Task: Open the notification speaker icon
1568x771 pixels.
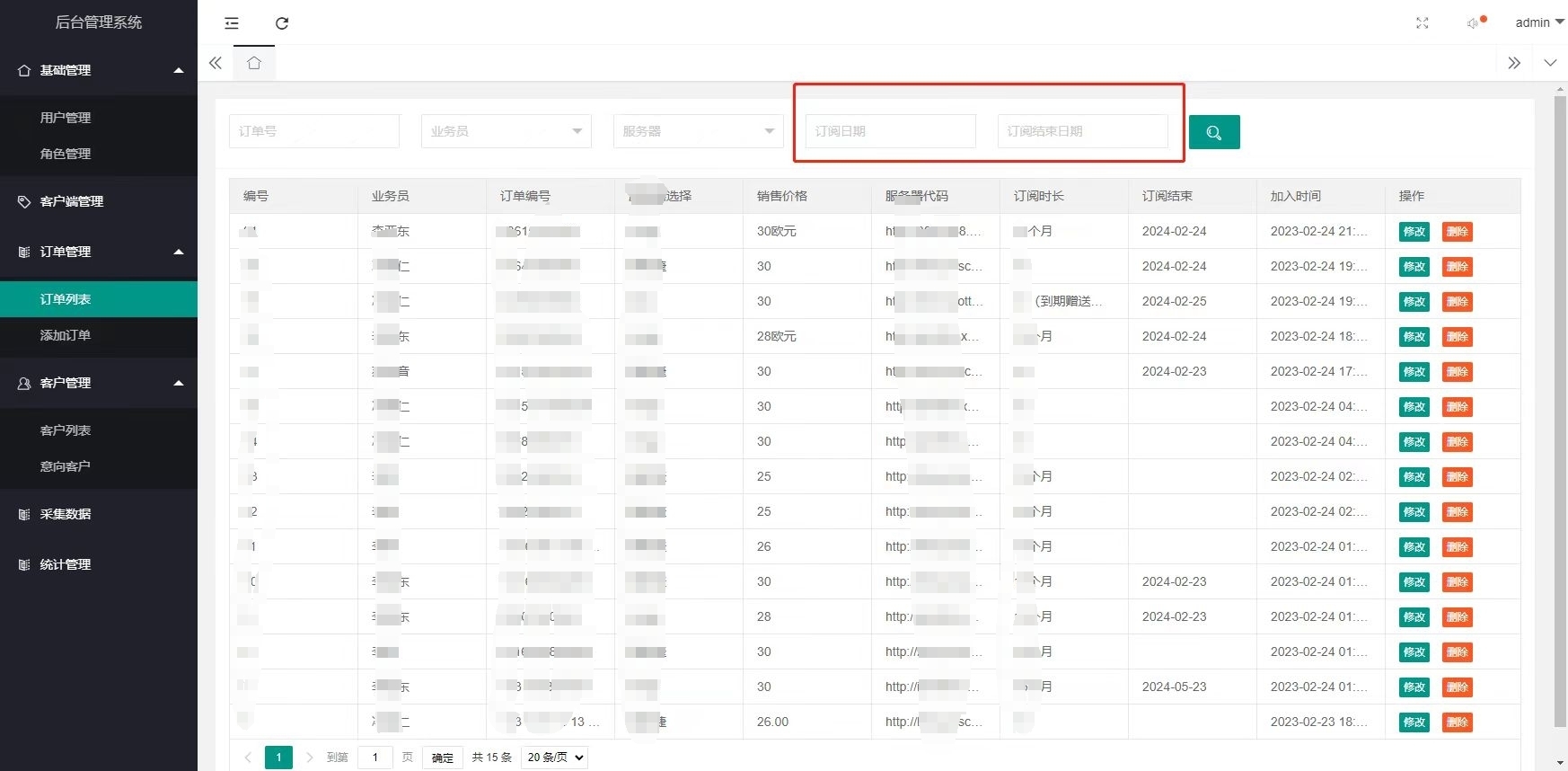Action: (x=1474, y=23)
